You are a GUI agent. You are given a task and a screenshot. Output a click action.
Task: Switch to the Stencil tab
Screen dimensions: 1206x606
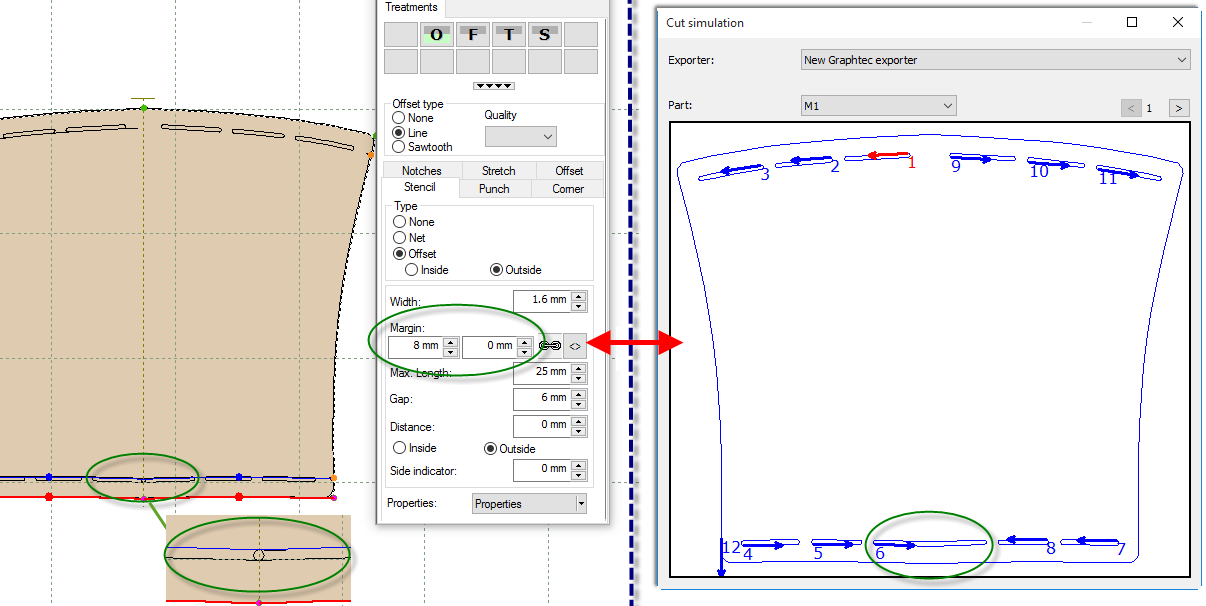pos(420,188)
